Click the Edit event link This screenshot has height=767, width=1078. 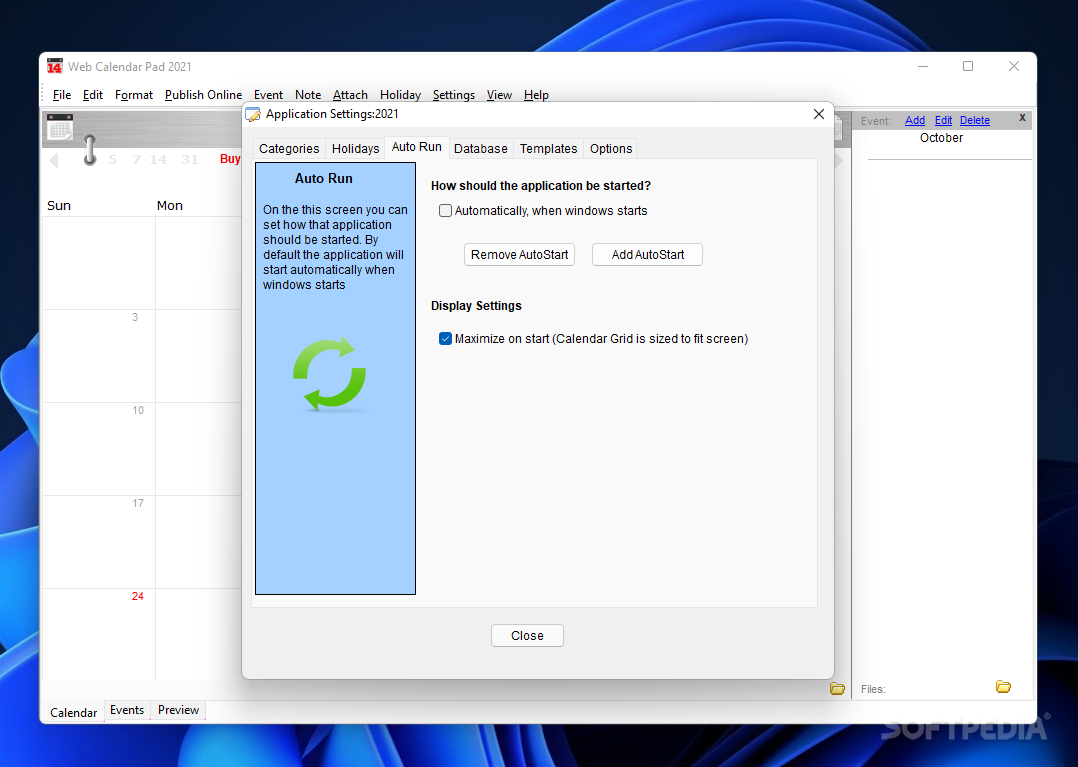pos(943,120)
